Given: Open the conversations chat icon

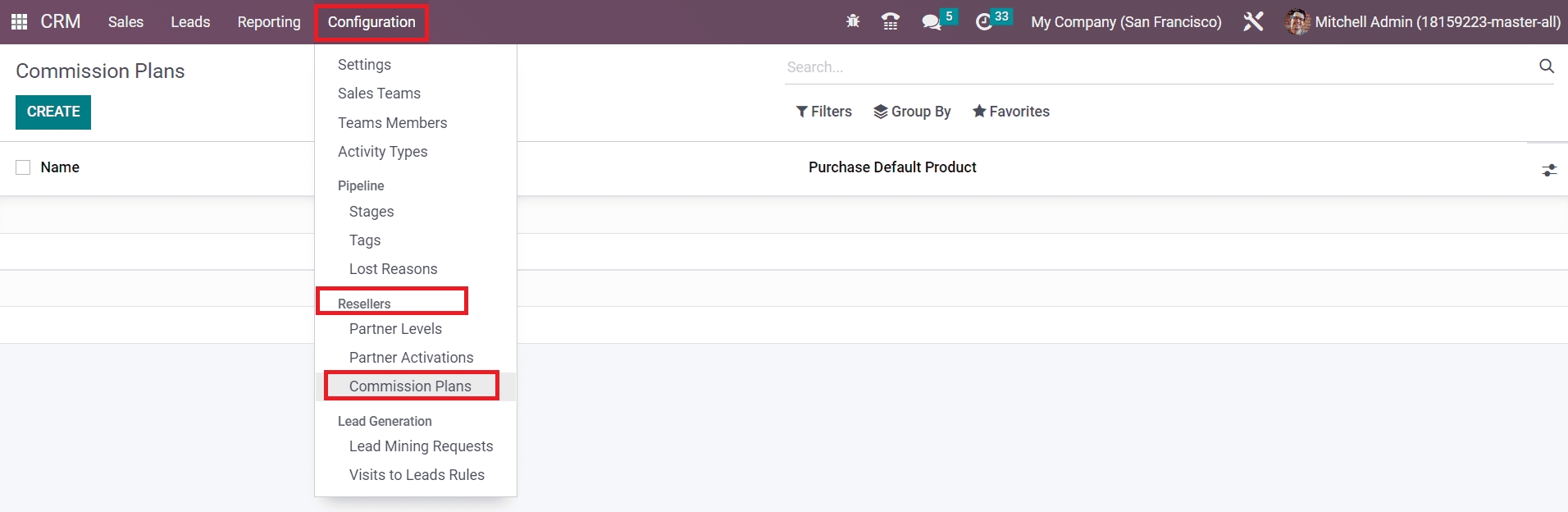Looking at the screenshot, I should (x=931, y=22).
